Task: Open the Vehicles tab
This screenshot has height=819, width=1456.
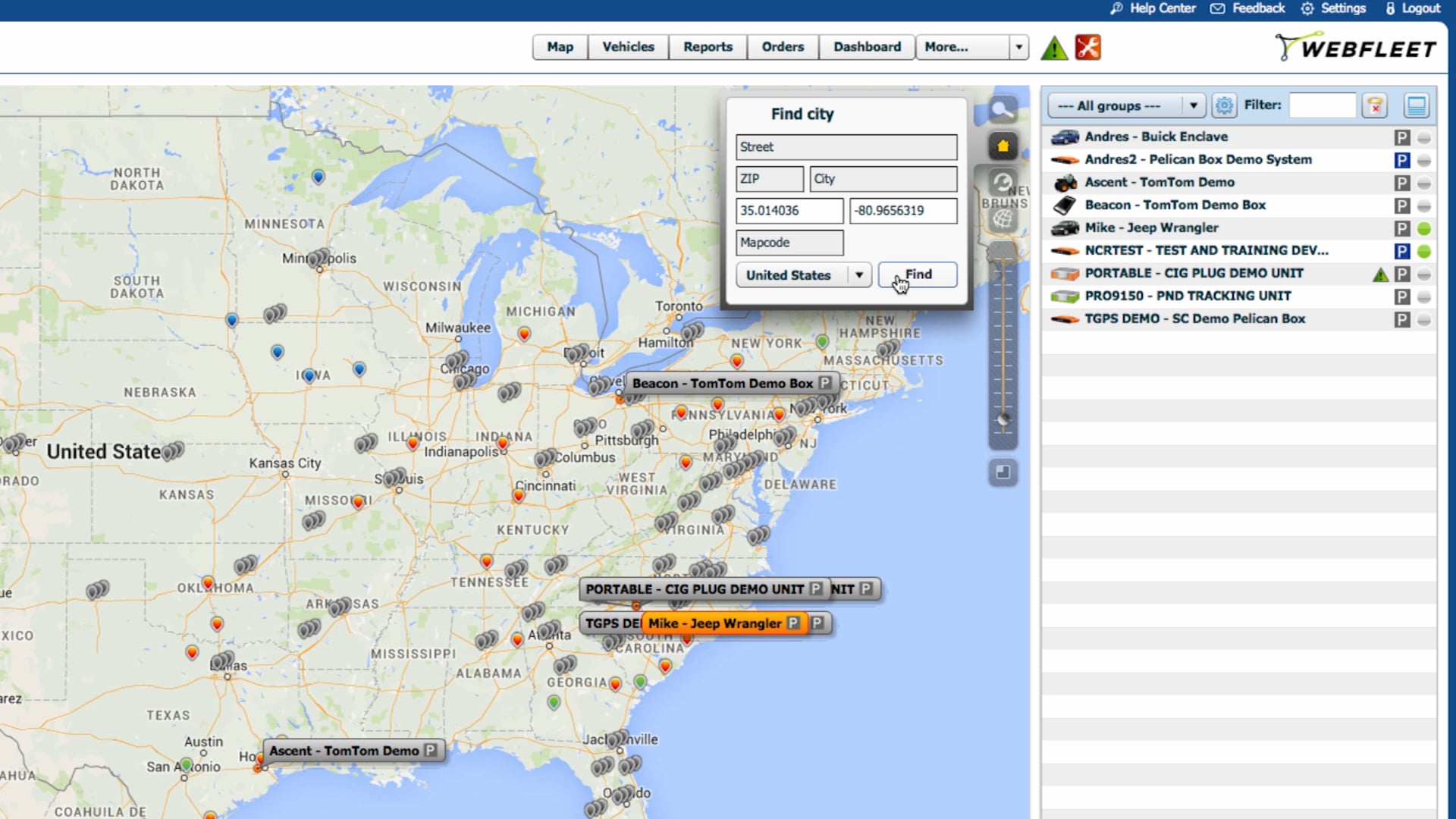Action: [x=628, y=47]
